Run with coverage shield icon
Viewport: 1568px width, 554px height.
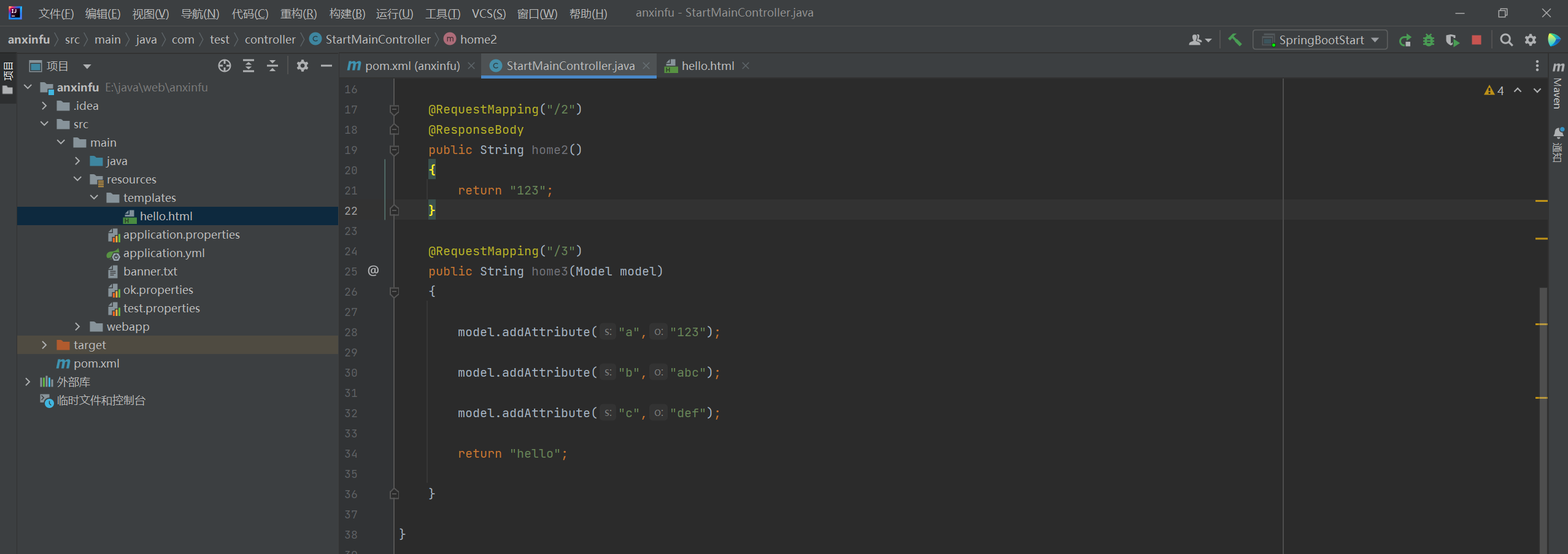(x=1452, y=40)
